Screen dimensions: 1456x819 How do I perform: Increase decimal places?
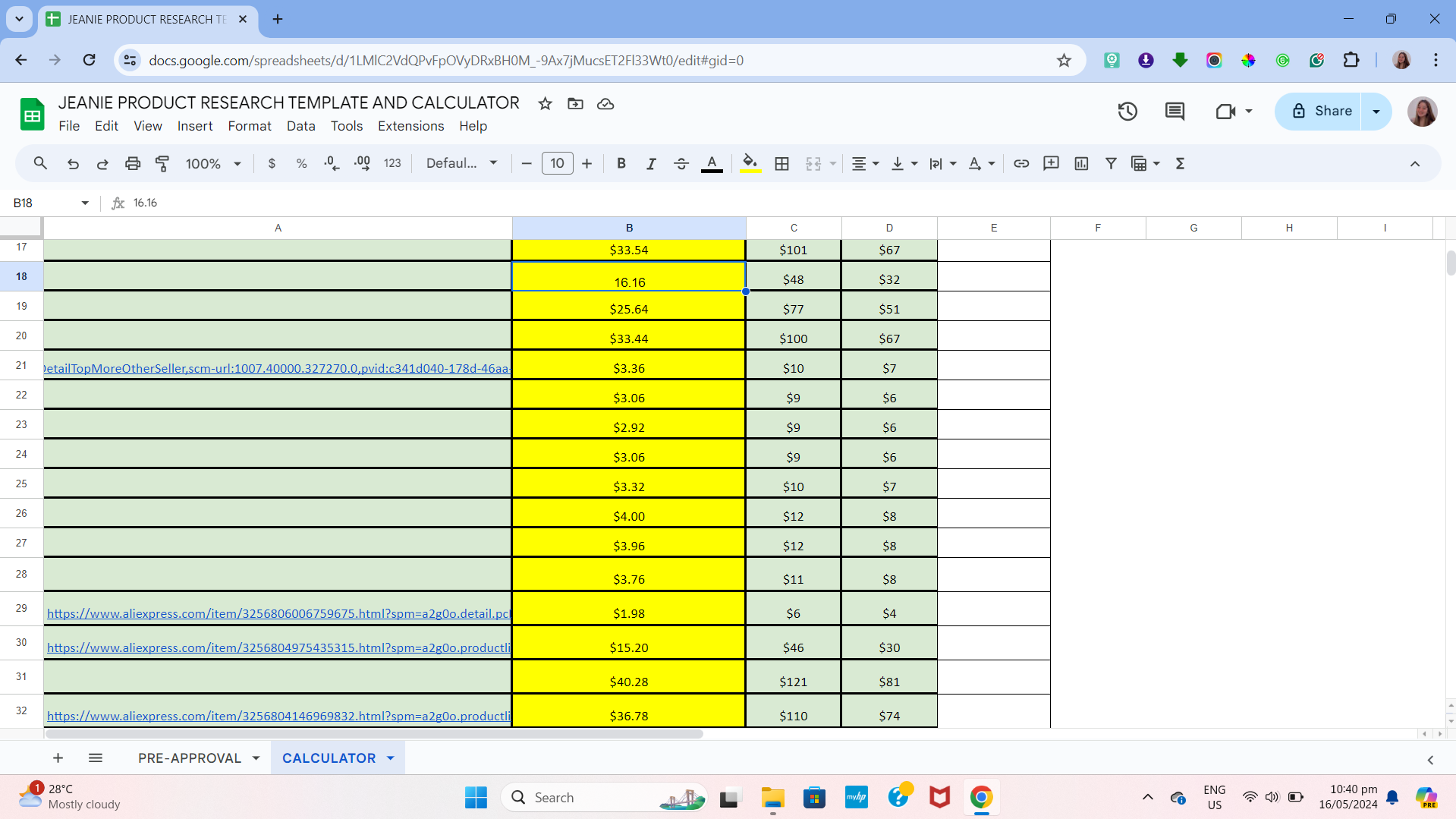coord(362,163)
